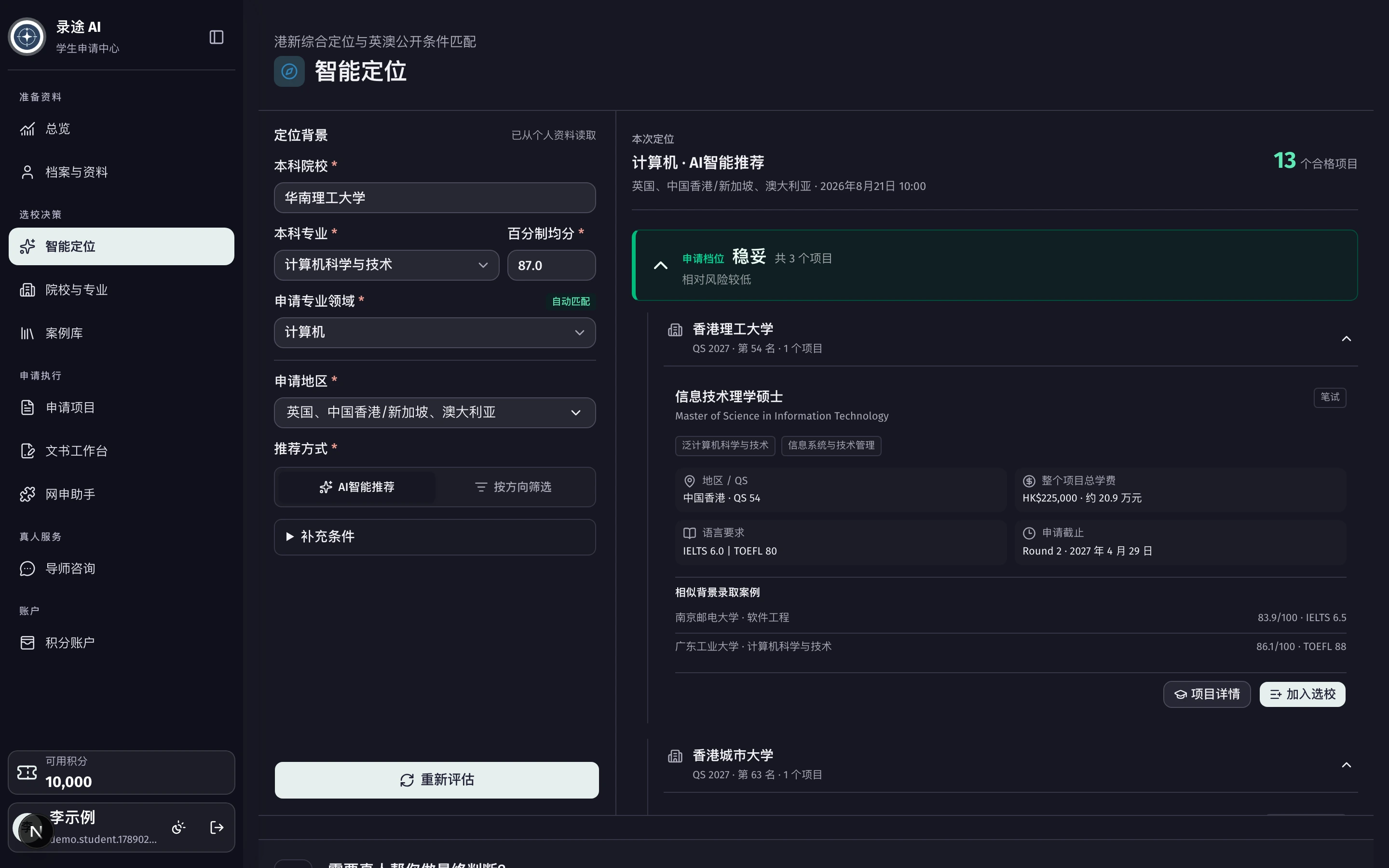This screenshot has width=1389, height=868.
Task: Open the 案例库 library icon
Action: pyautogui.click(x=27, y=334)
